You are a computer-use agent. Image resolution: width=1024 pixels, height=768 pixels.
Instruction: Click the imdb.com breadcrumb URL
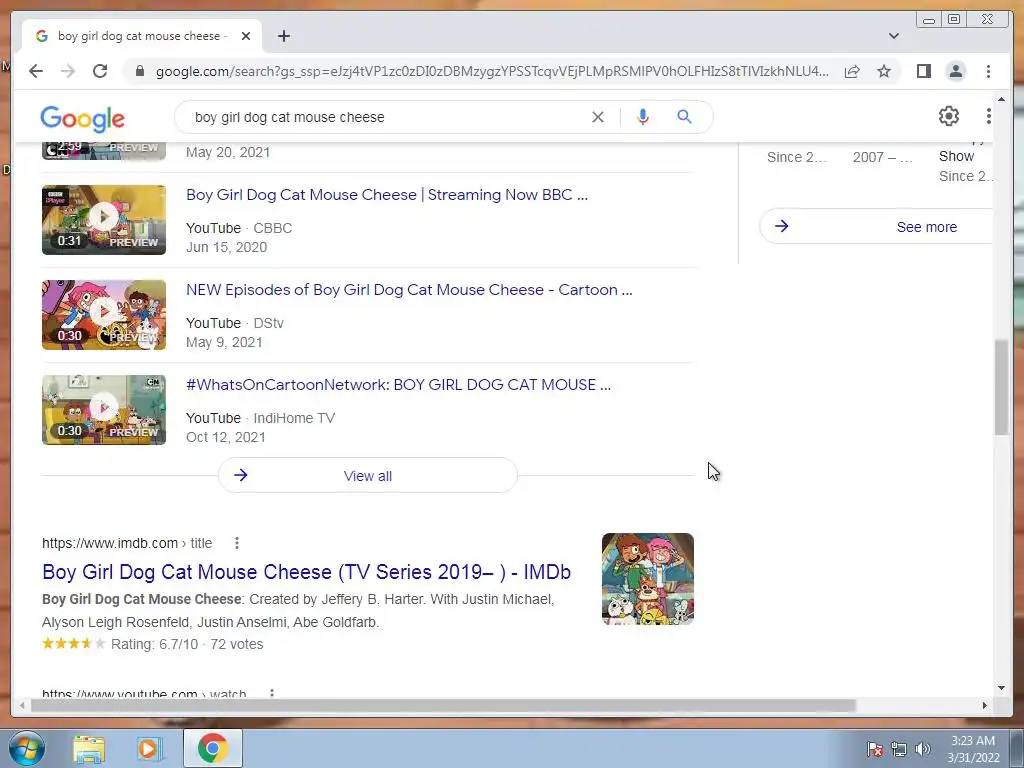(x=127, y=543)
